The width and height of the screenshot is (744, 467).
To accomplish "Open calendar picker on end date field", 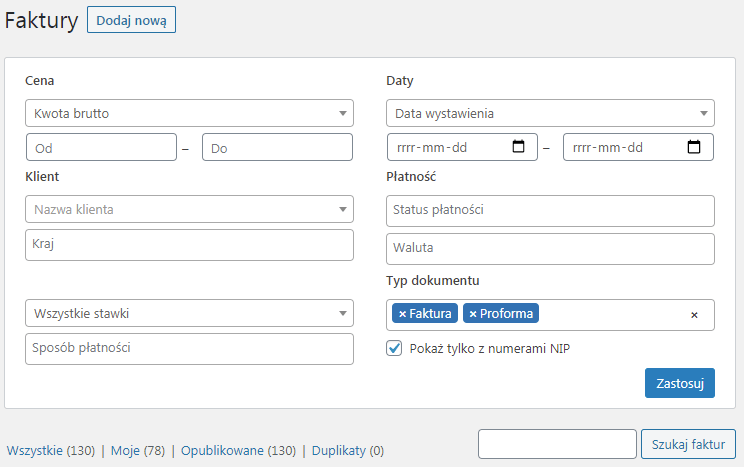I will click(694, 147).
